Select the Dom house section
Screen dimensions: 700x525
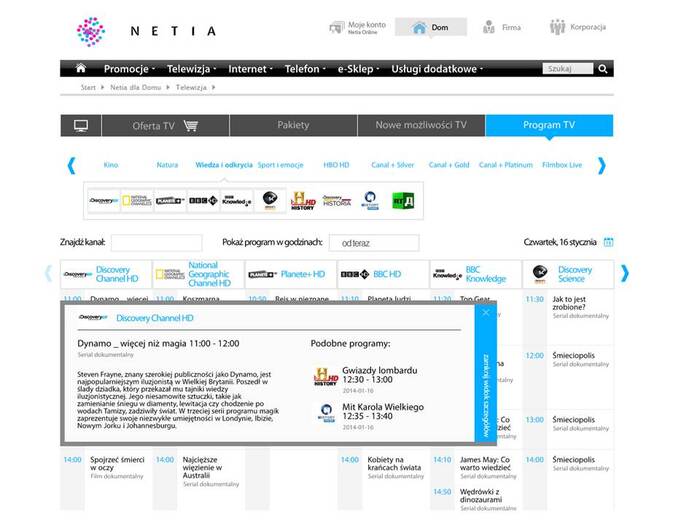point(431,27)
